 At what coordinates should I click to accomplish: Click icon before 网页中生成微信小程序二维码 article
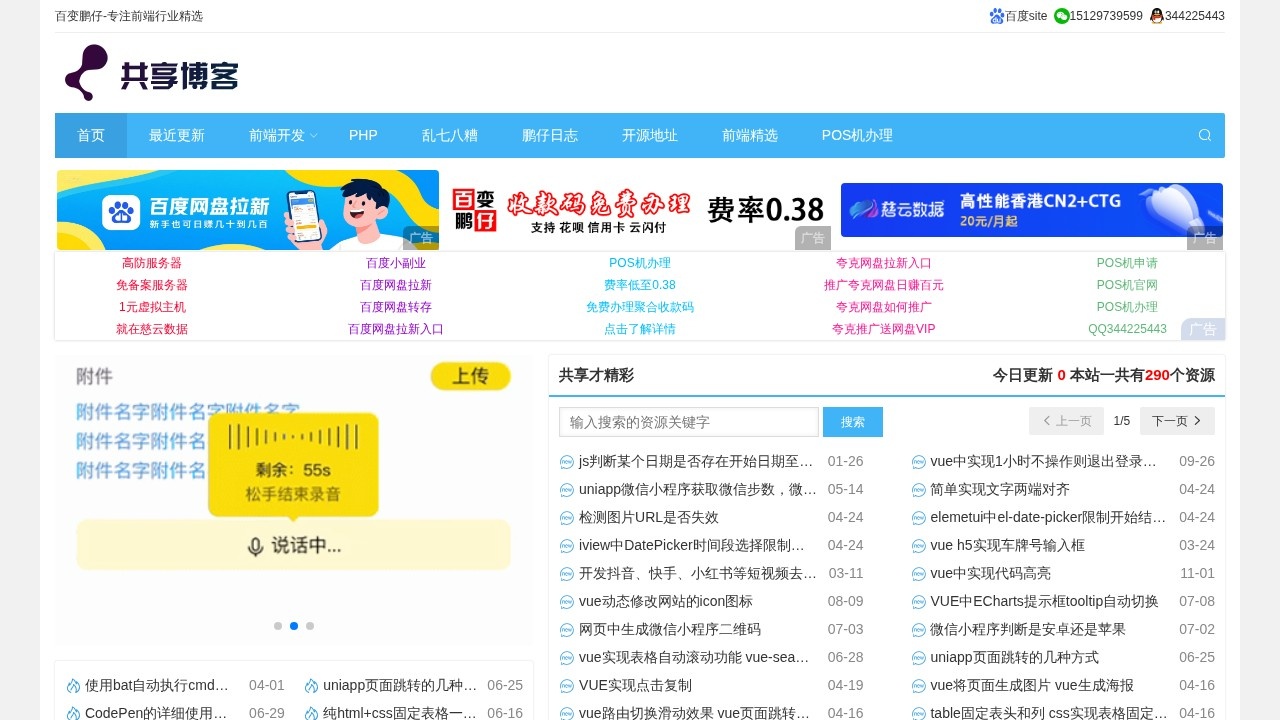click(567, 630)
